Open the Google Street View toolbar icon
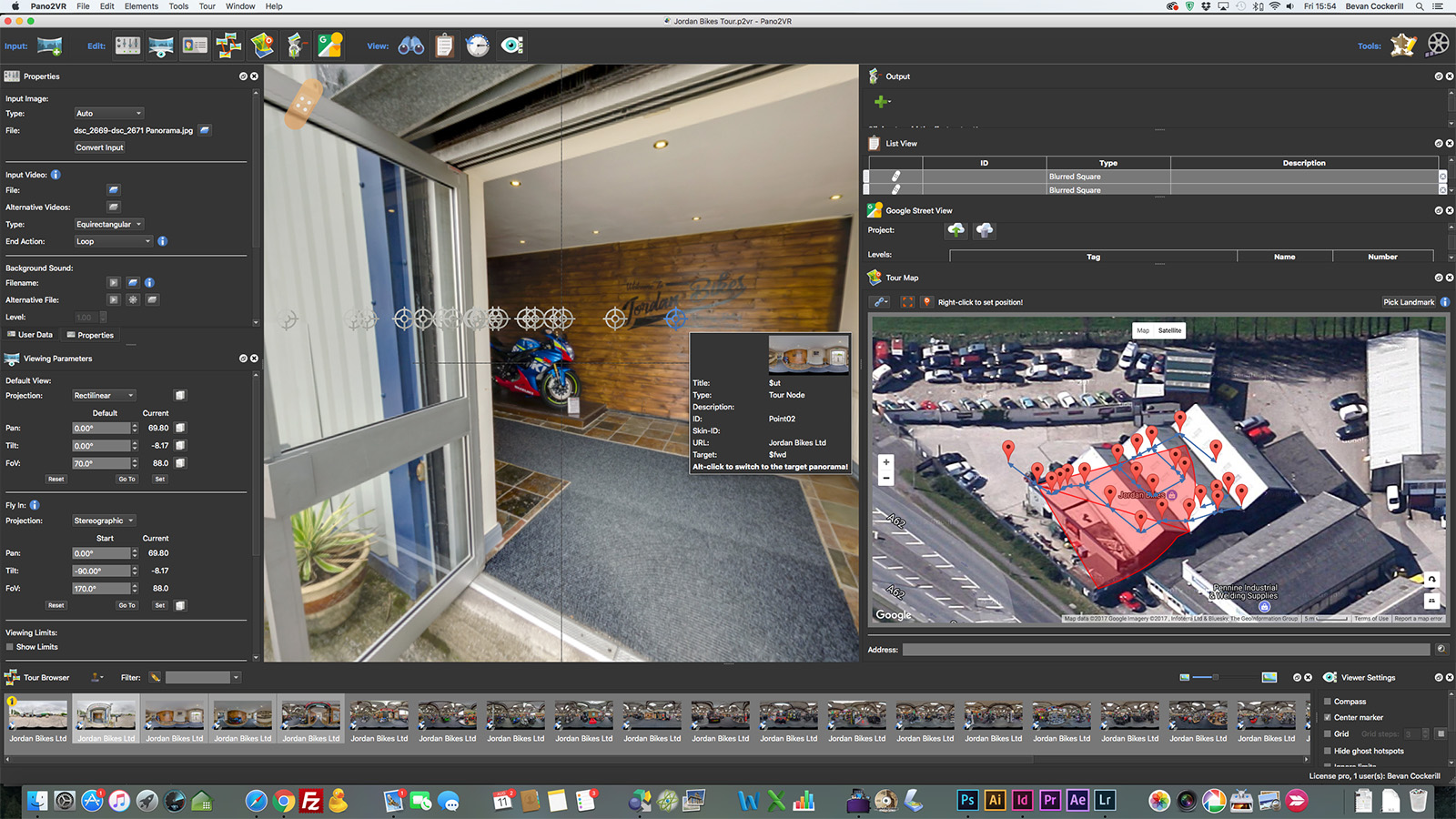This screenshot has height=819, width=1456. [x=329, y=45]
